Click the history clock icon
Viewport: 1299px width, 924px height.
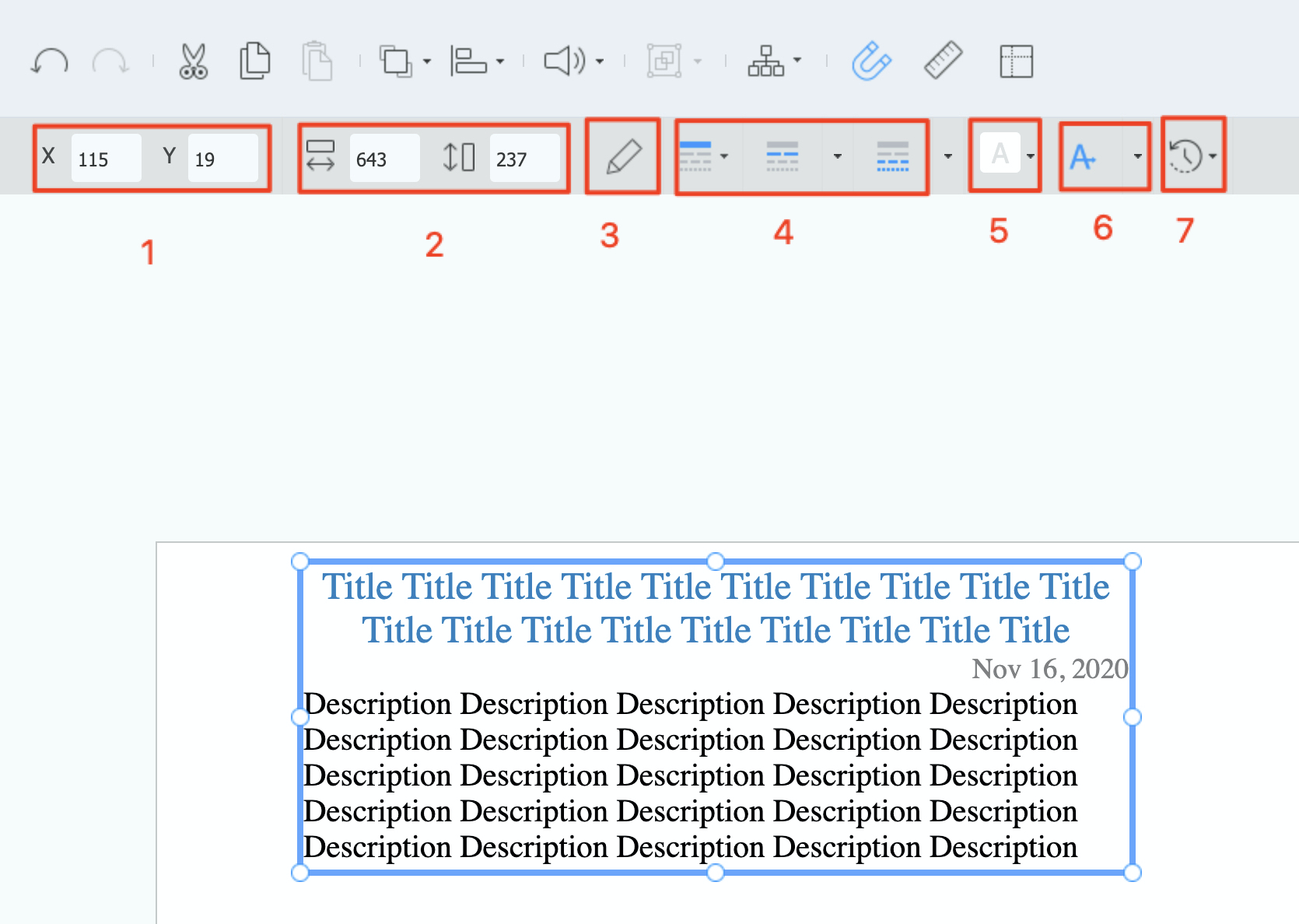(1185, 156)
